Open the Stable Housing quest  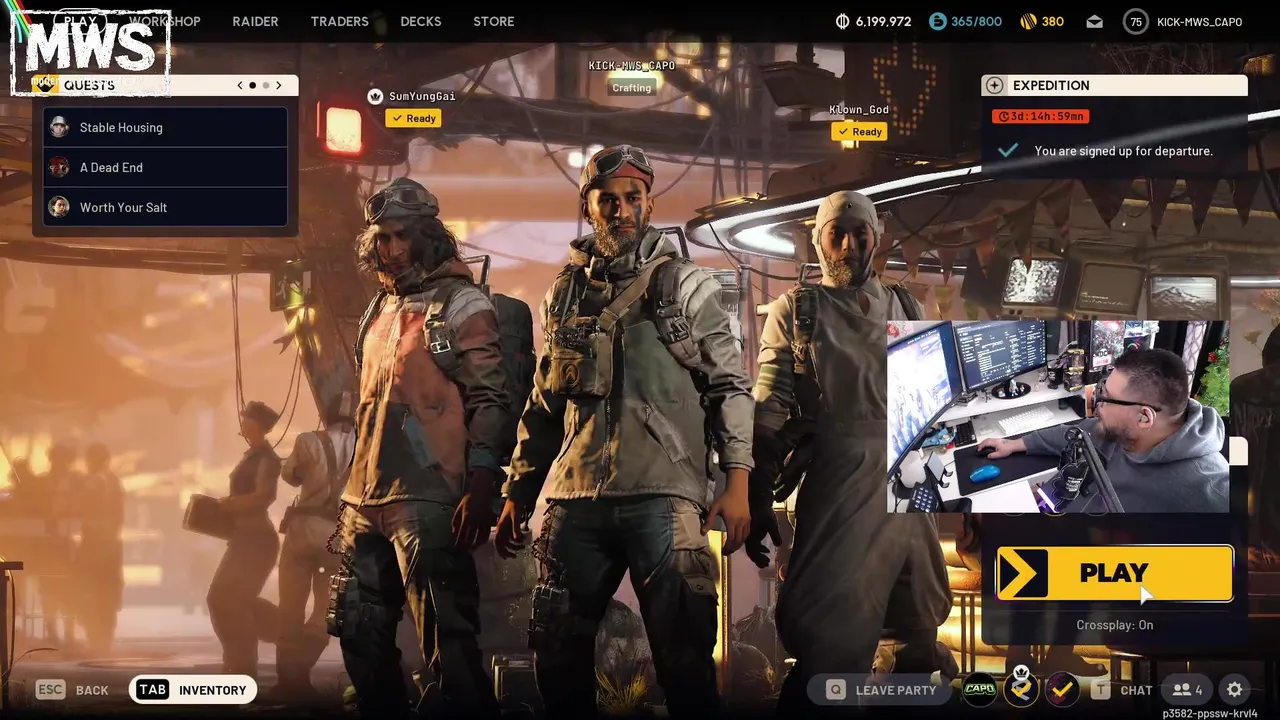pyautogui.click(x=165, y=127)
